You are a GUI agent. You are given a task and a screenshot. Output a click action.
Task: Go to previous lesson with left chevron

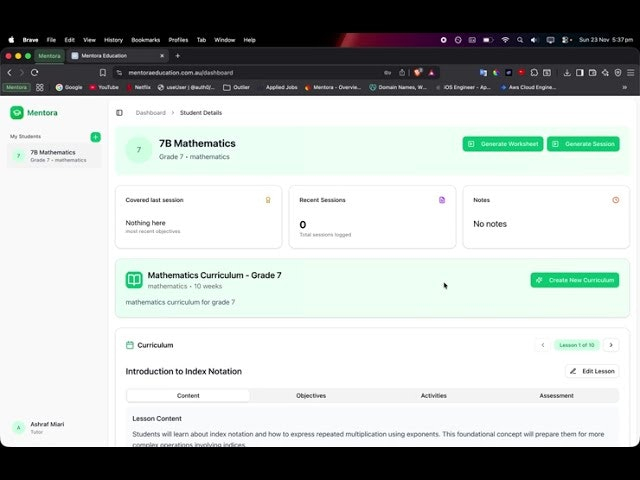coord(543,345)
